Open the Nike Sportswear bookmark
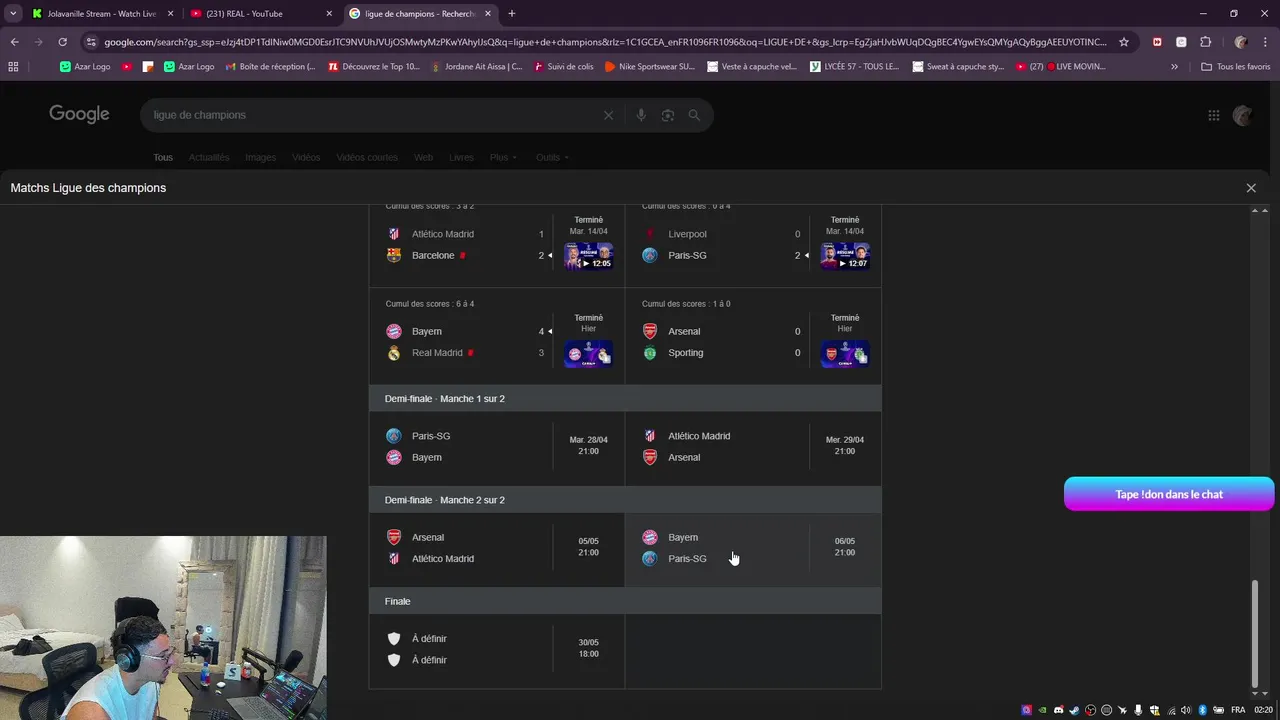This screenshot has width=1280, height=720. point(650,67)
